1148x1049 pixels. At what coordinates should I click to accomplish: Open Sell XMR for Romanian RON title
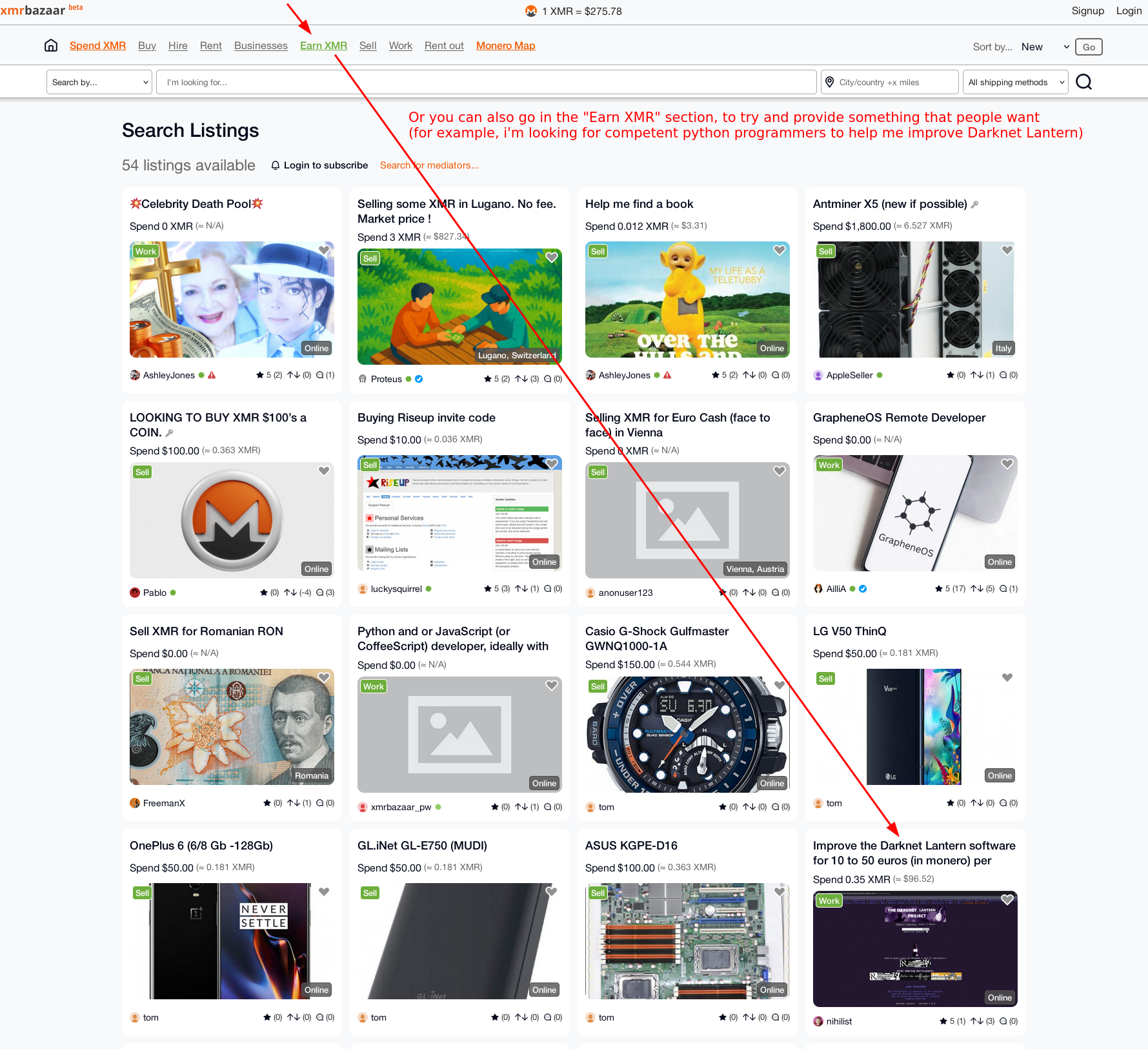(x=206, y=631)
